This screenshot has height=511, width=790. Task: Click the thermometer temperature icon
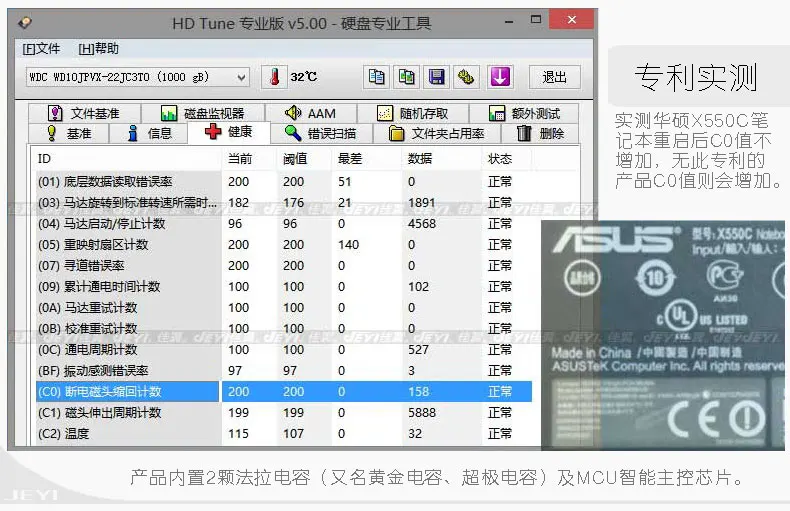pyautogui.click(x=275, y=77)
